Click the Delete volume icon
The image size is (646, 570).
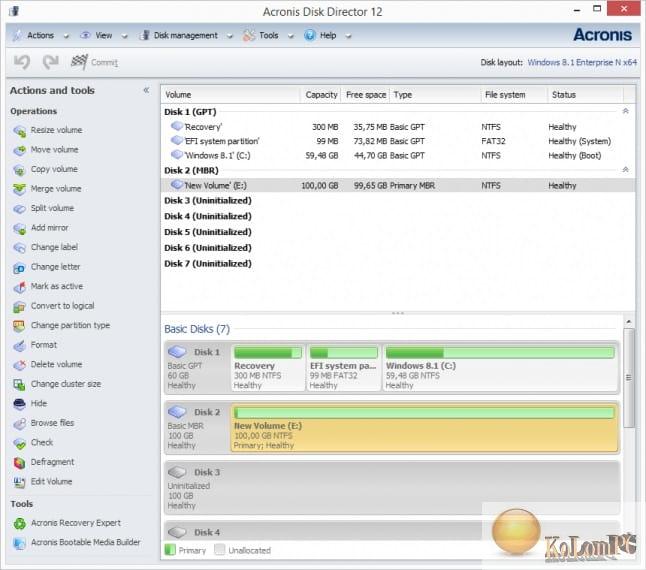[x=19, y=365]
